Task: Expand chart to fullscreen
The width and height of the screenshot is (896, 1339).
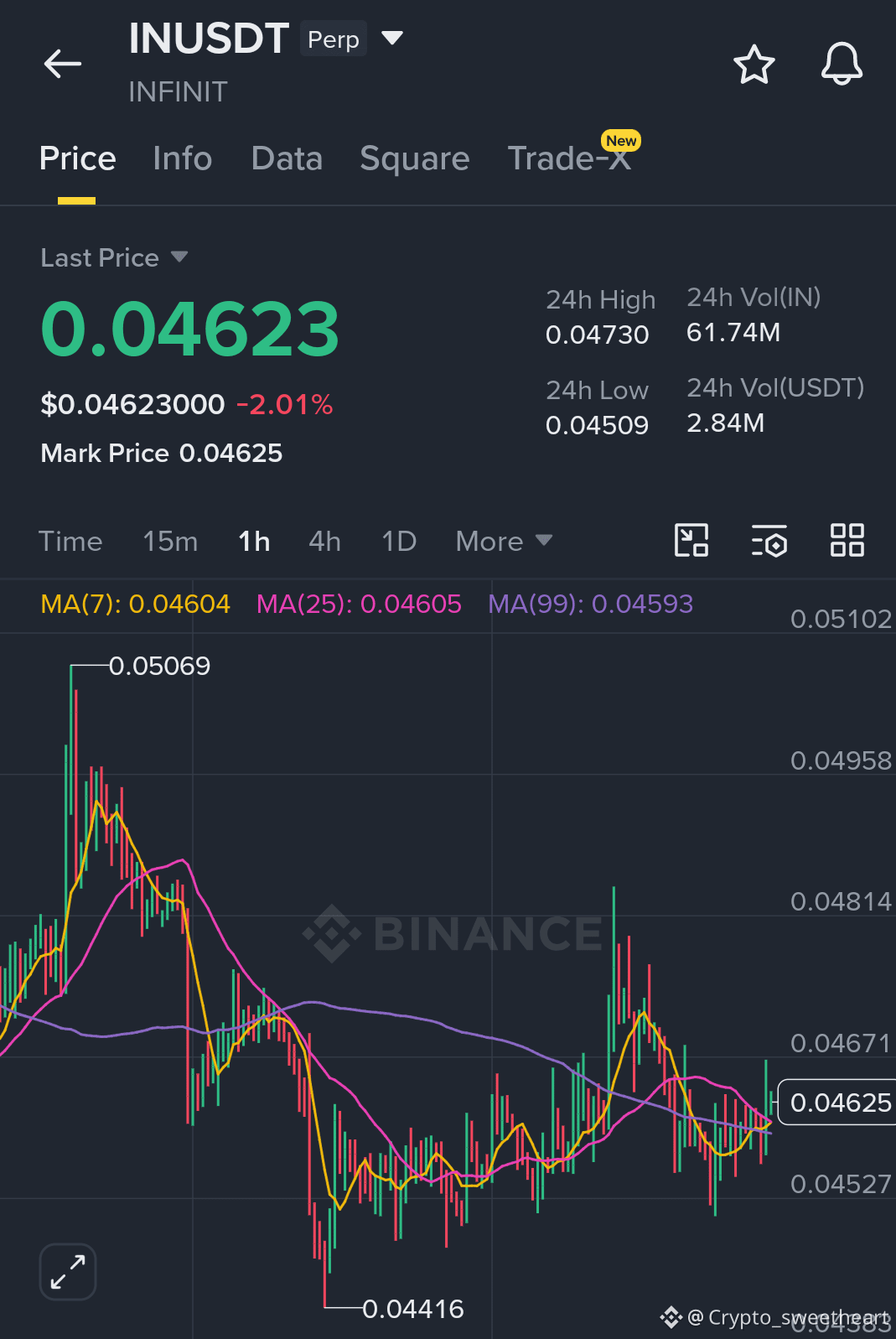Action: coord(68,1272)
